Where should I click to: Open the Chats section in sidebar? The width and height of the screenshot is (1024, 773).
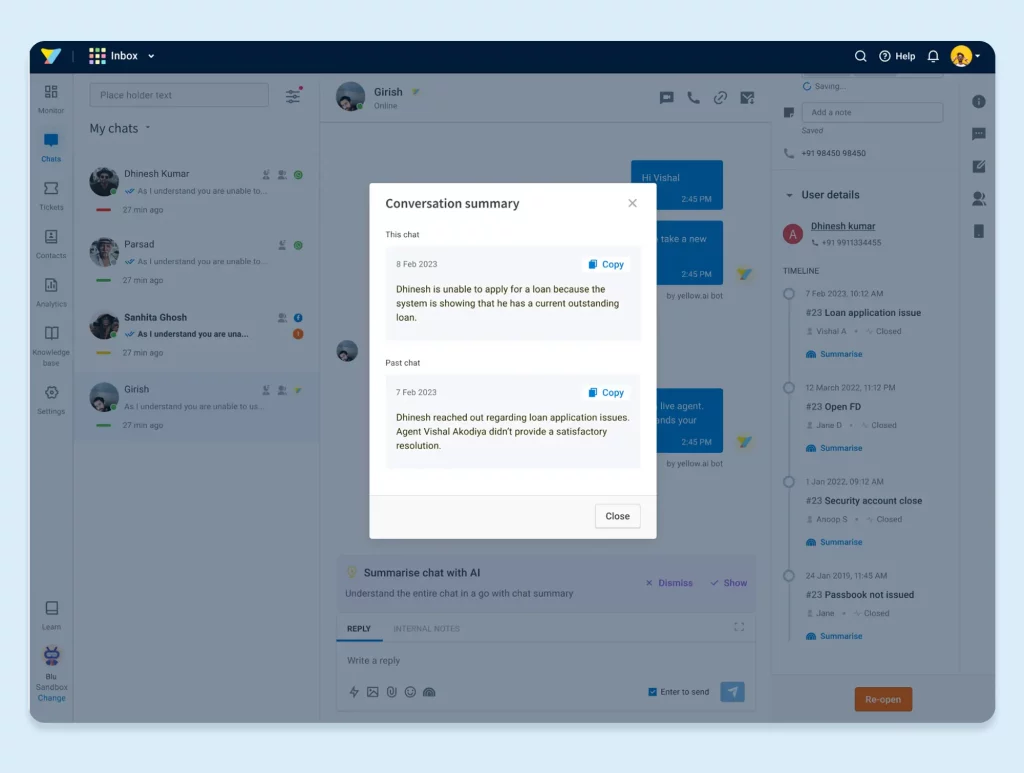coord(51,148)
